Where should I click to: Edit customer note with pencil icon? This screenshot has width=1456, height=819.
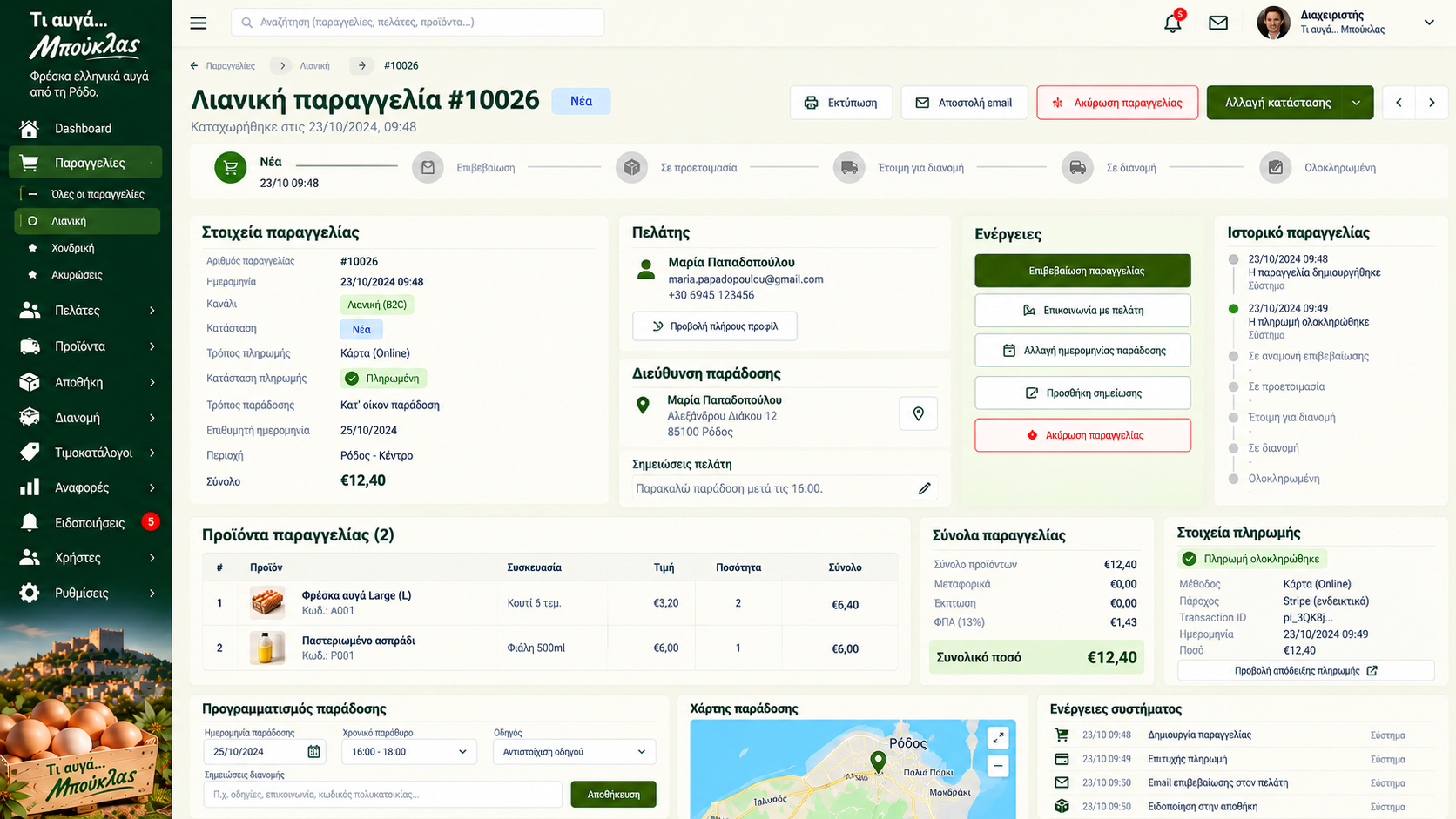click(x=924, y=488)
